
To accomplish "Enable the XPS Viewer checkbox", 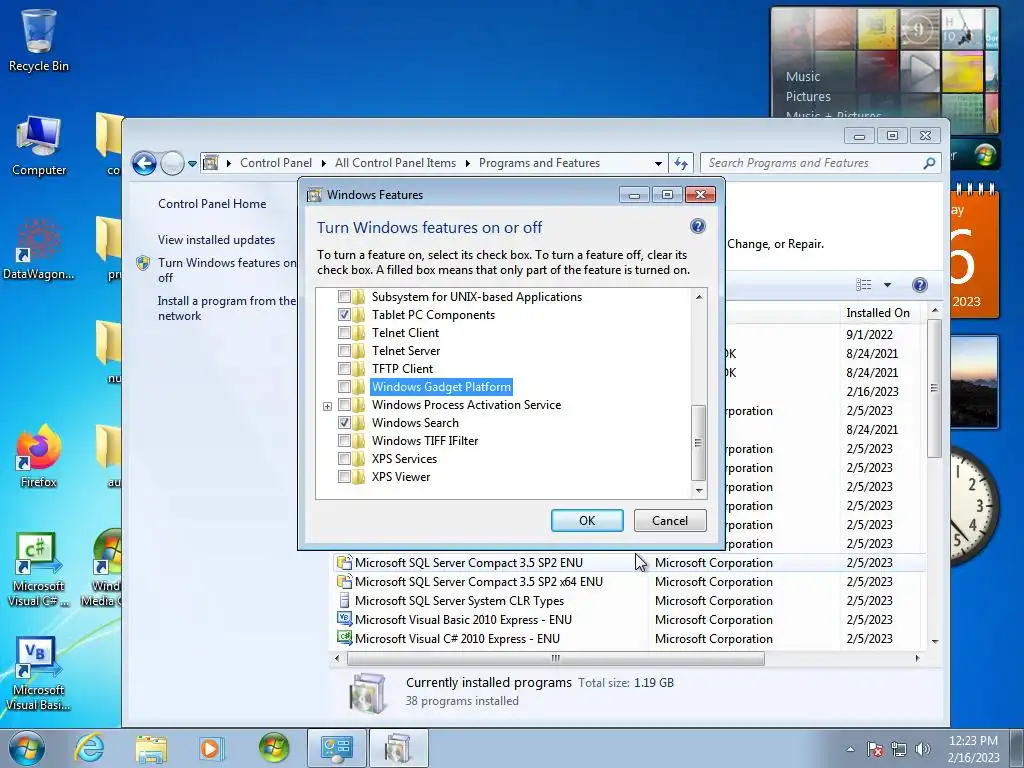I will [x=344, y=477].
